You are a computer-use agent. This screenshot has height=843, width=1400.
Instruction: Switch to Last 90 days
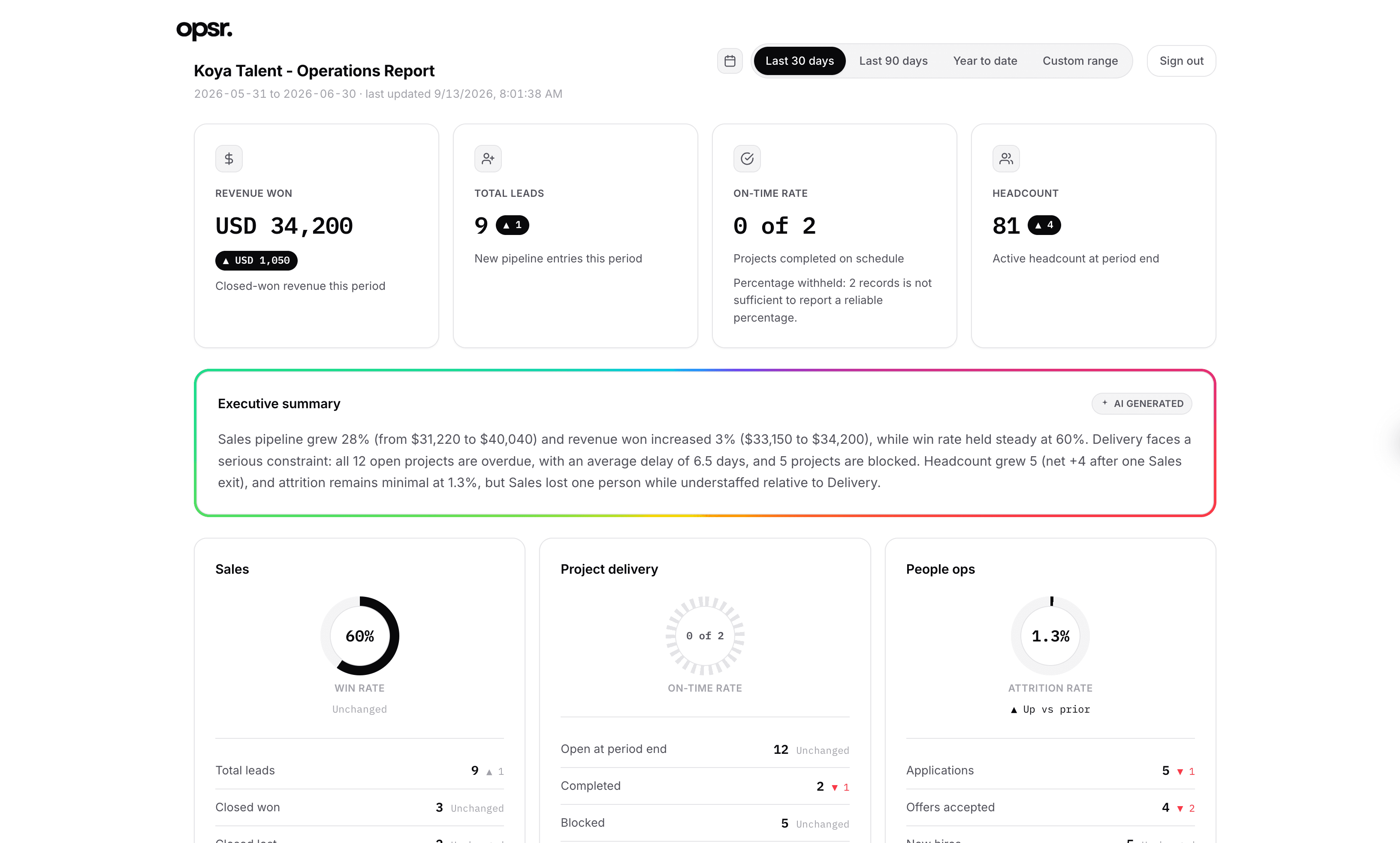pyautogui.click(x=893, y=61)
